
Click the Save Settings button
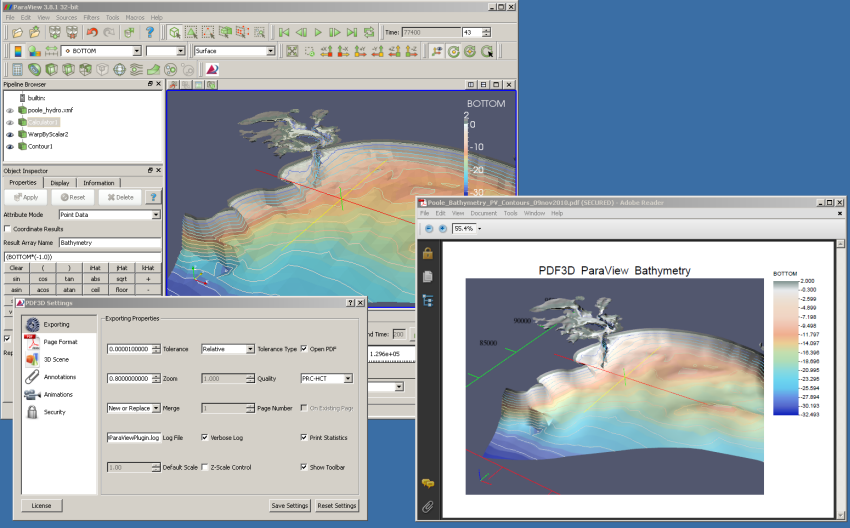(290, 506)
